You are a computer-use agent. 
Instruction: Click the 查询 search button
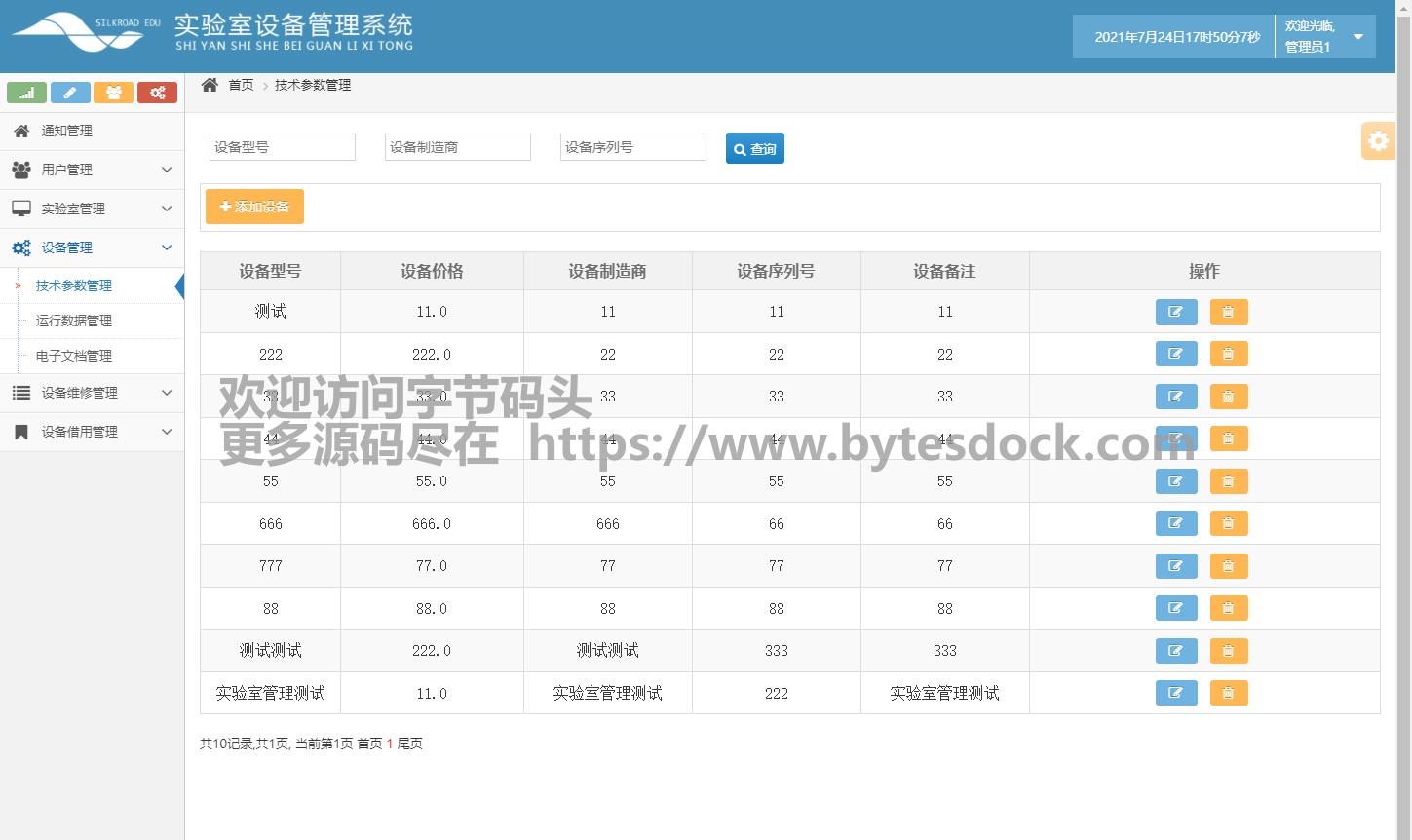(754, 148)
